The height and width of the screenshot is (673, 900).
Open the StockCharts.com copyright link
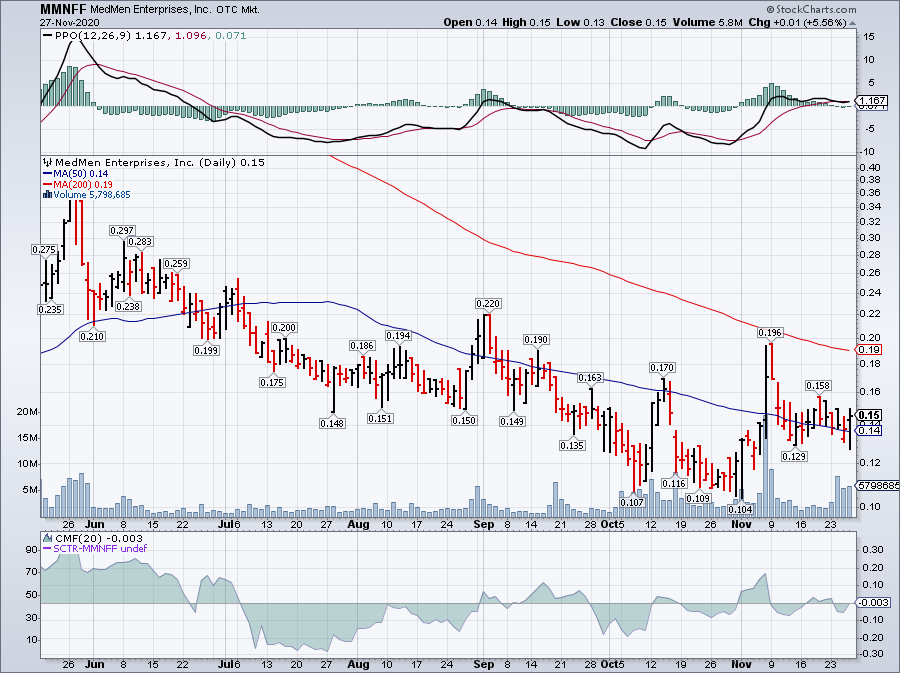coord(811,9)
